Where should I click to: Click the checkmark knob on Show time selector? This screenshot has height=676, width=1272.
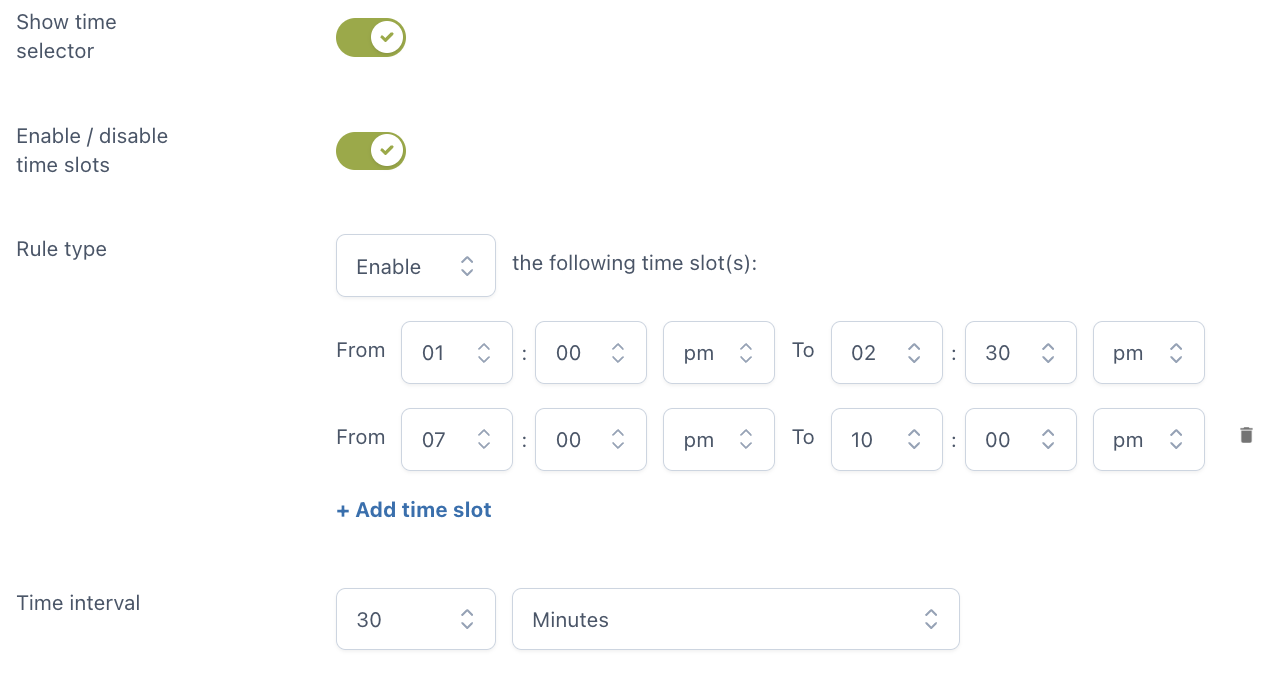click(x=387, y=37)
